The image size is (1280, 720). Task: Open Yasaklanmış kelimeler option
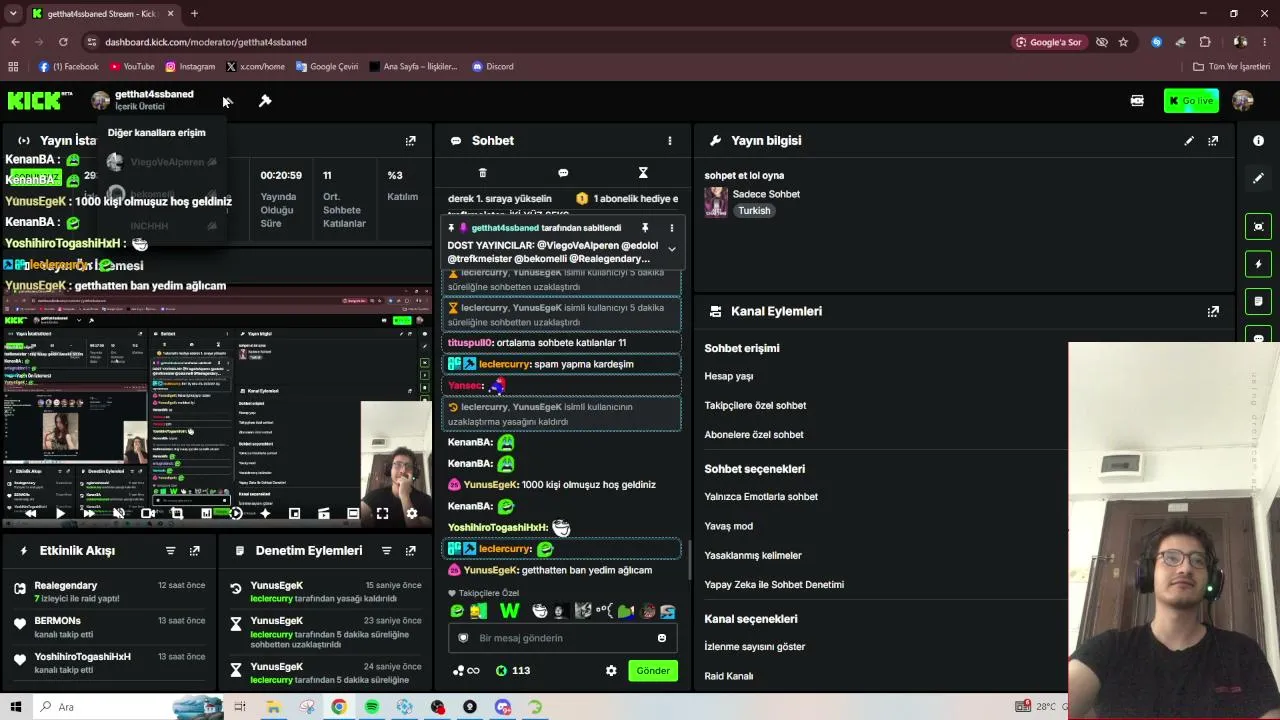coord(753,555)
